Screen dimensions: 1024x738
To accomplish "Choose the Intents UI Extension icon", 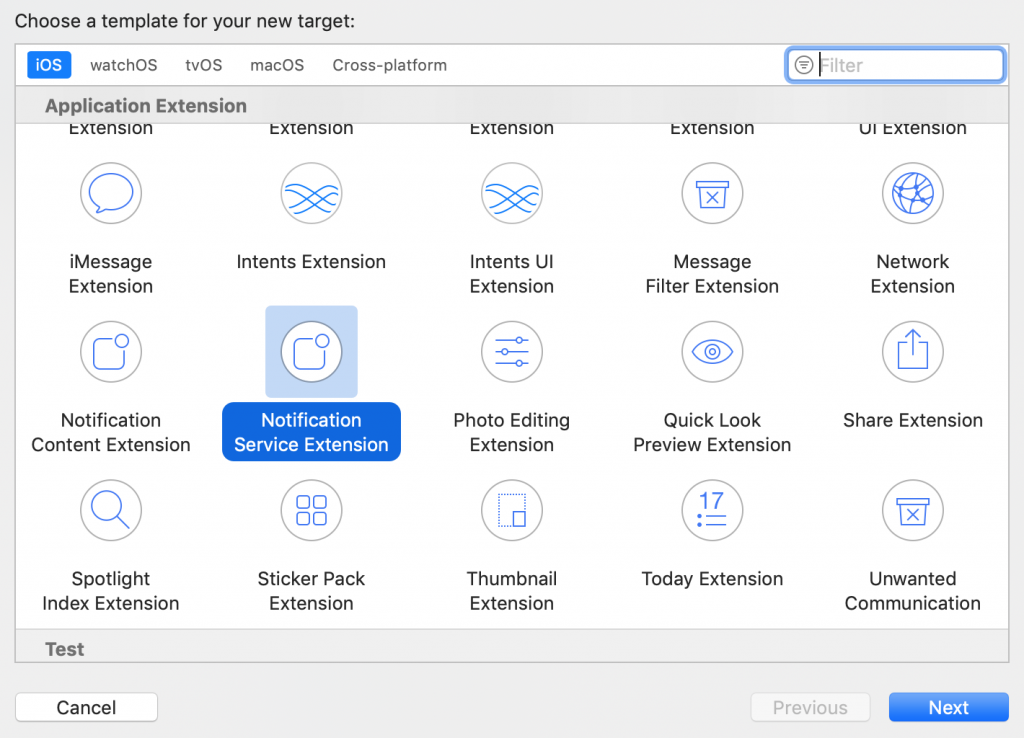I will click(511, 193).
